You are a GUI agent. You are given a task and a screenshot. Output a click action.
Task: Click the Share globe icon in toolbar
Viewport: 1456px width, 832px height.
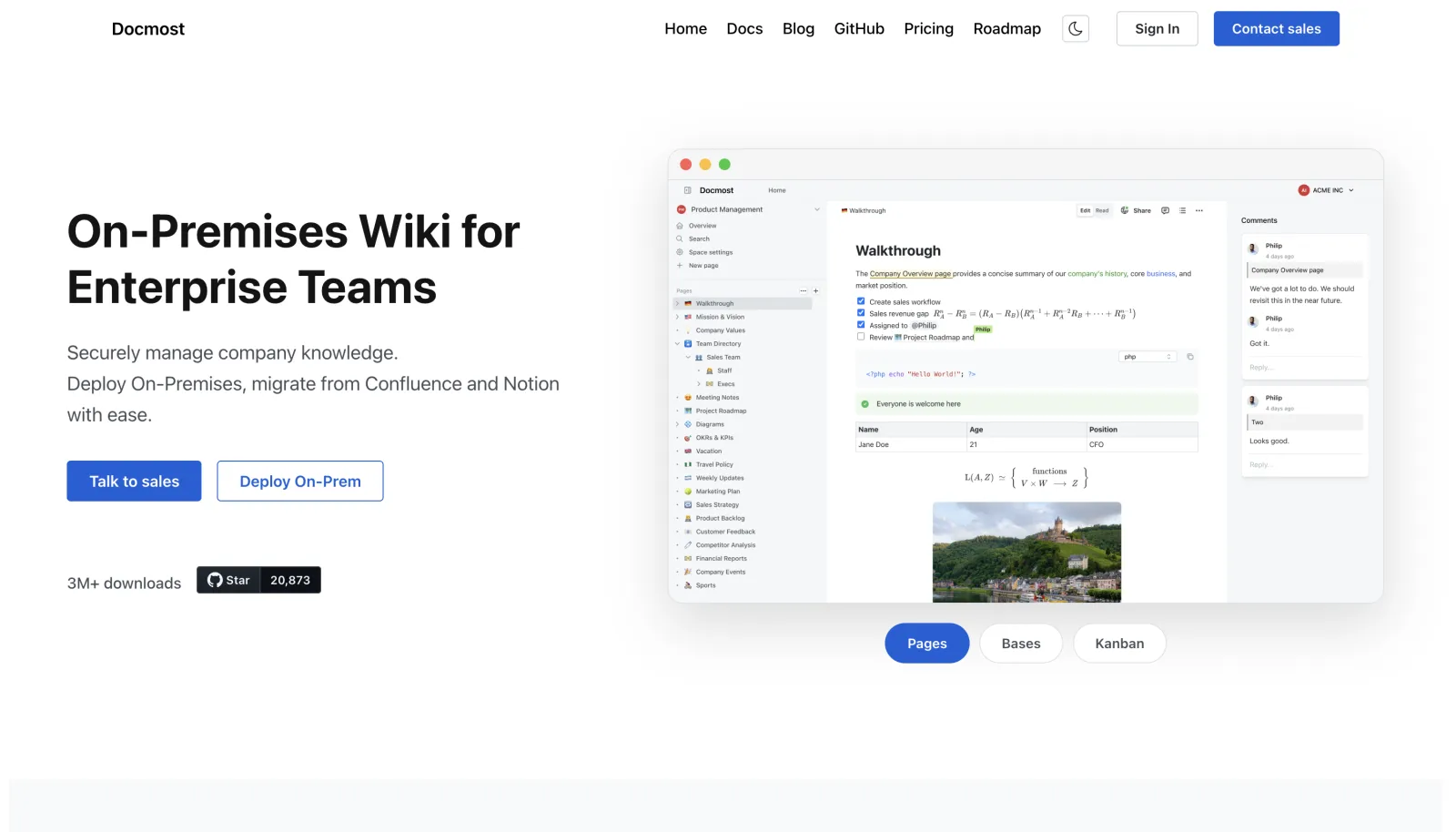[1125, 210]
